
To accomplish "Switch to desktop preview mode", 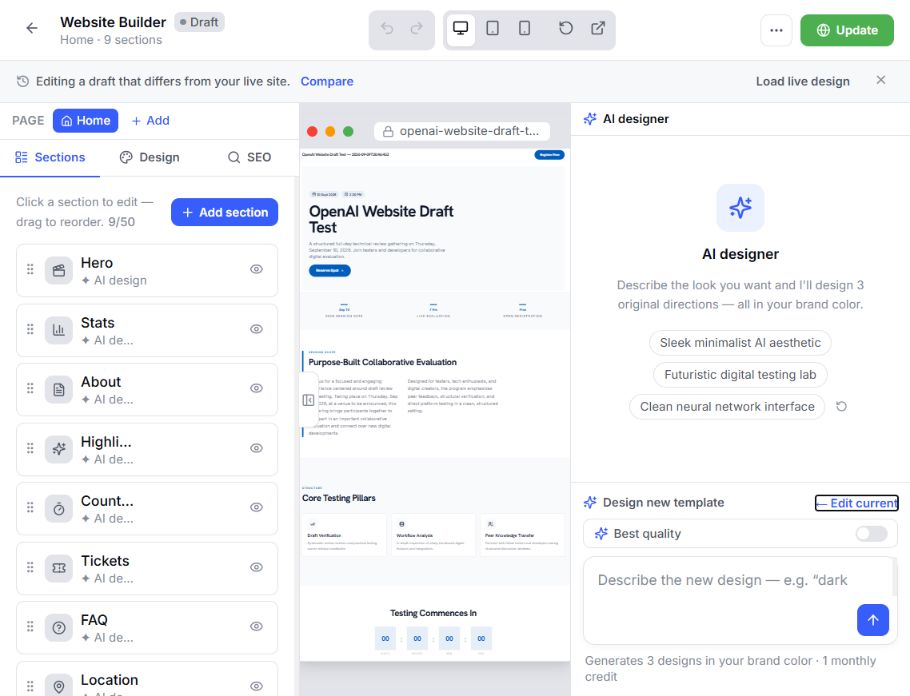I will coord(460,28).
